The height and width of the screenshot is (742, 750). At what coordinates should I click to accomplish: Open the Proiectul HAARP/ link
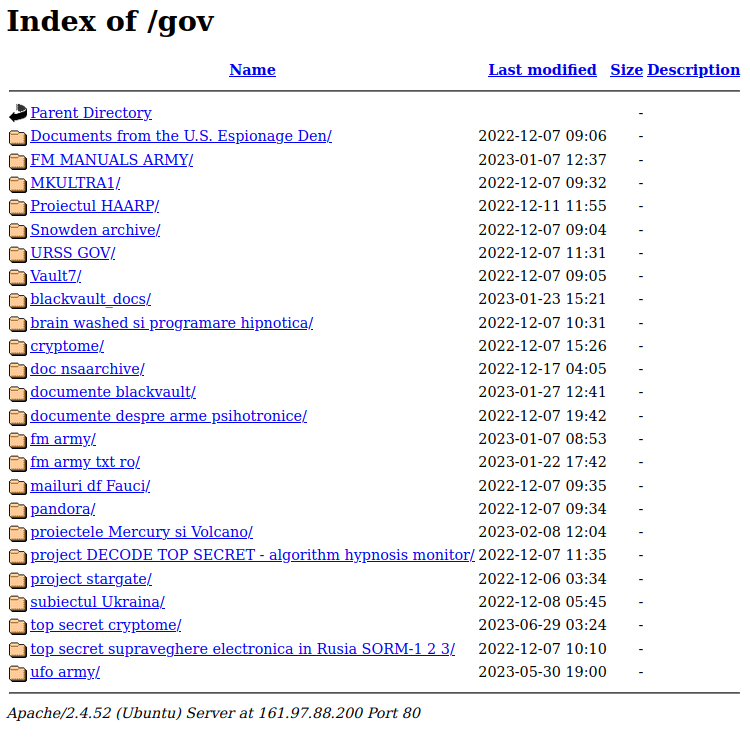(95, 206)
